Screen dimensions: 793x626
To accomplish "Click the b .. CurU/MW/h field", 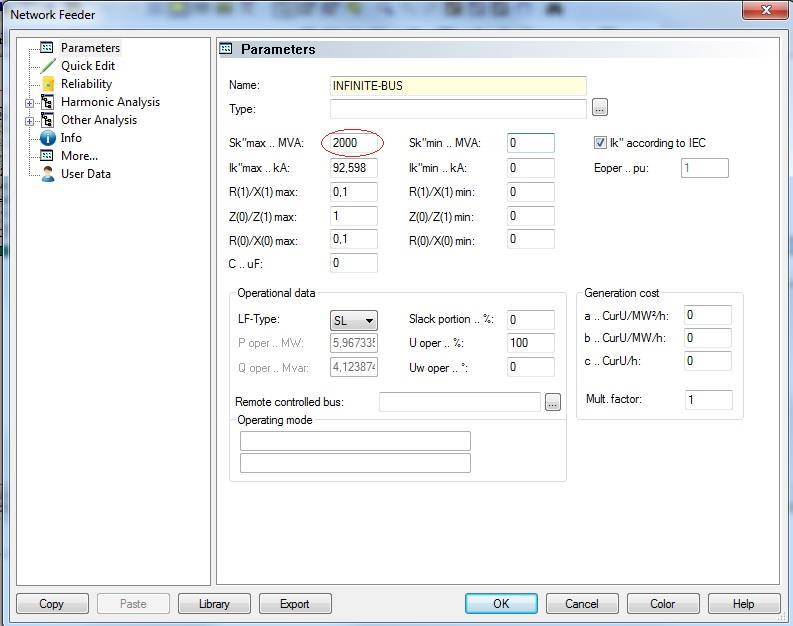I will tap(708, 338).
